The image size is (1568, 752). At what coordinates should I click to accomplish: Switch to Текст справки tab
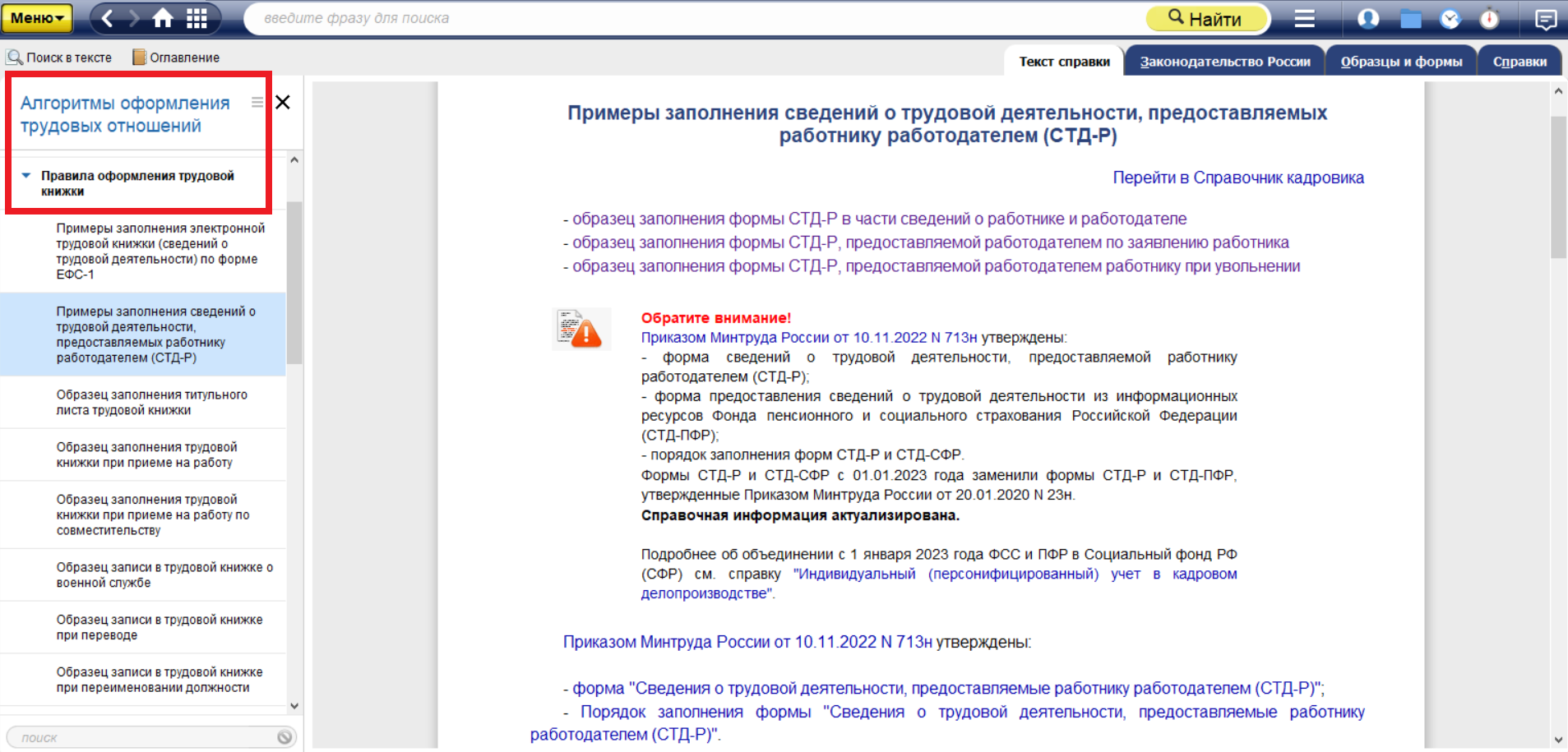[x=1064, y=62]
